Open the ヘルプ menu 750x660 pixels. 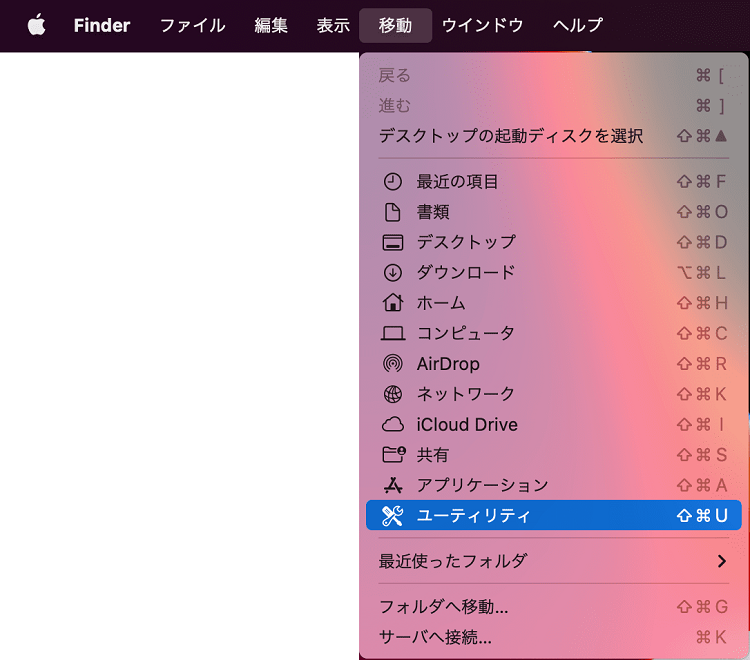(578, 25)
